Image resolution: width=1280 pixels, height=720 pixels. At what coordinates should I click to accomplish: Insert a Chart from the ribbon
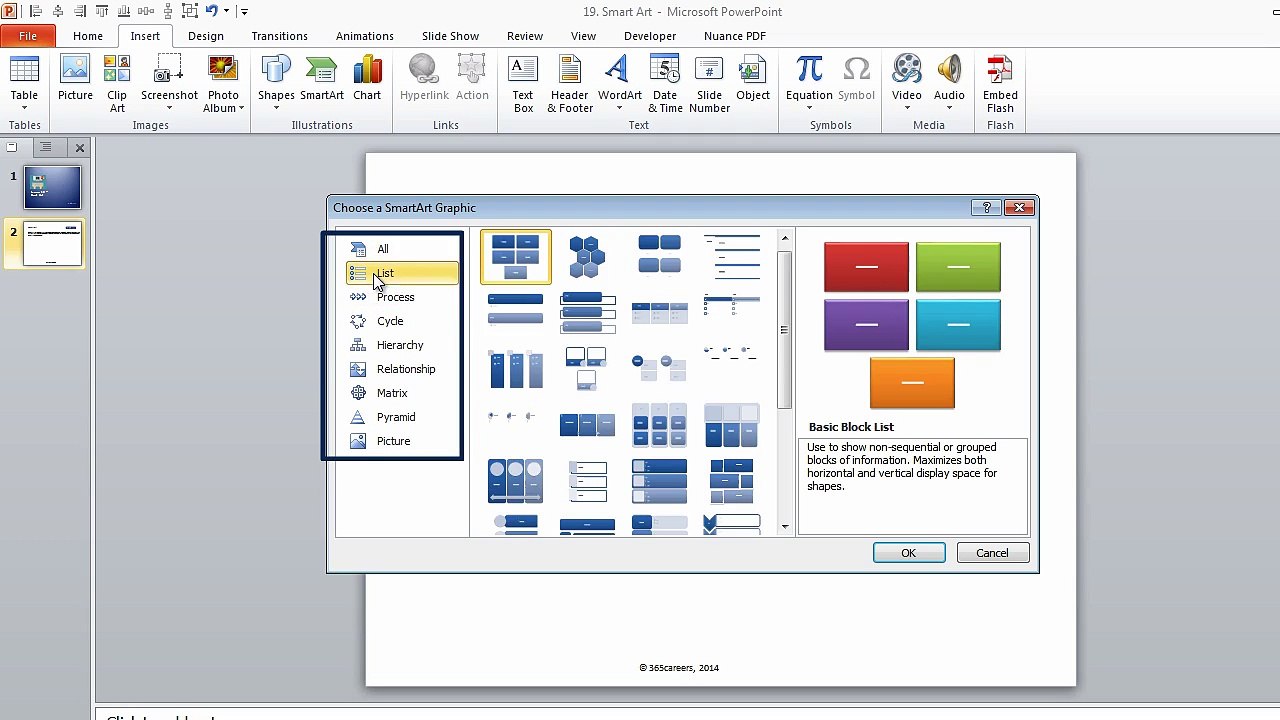[367, 72]
